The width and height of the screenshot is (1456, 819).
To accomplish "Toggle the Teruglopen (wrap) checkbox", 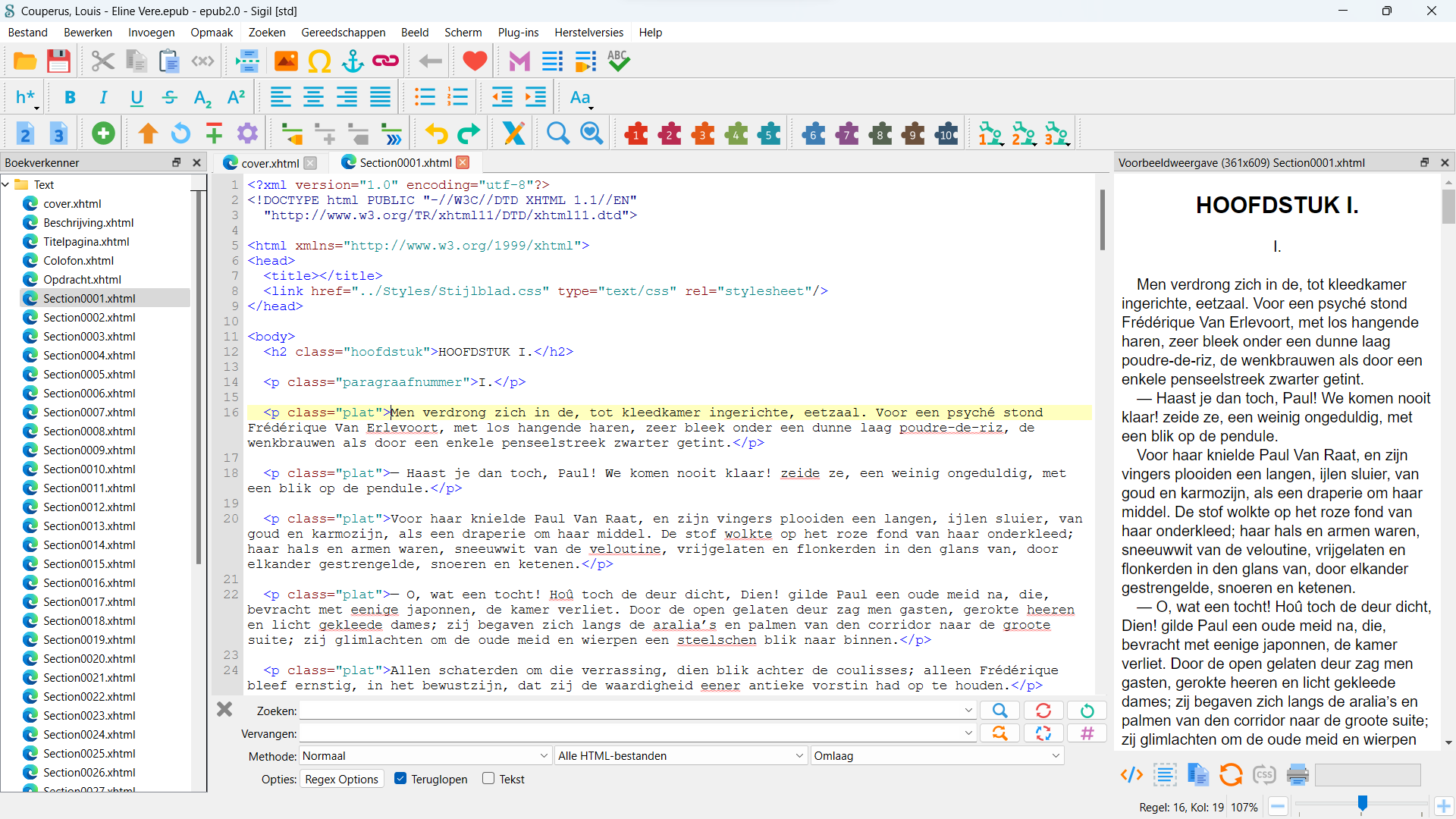I will click(400, 779).
